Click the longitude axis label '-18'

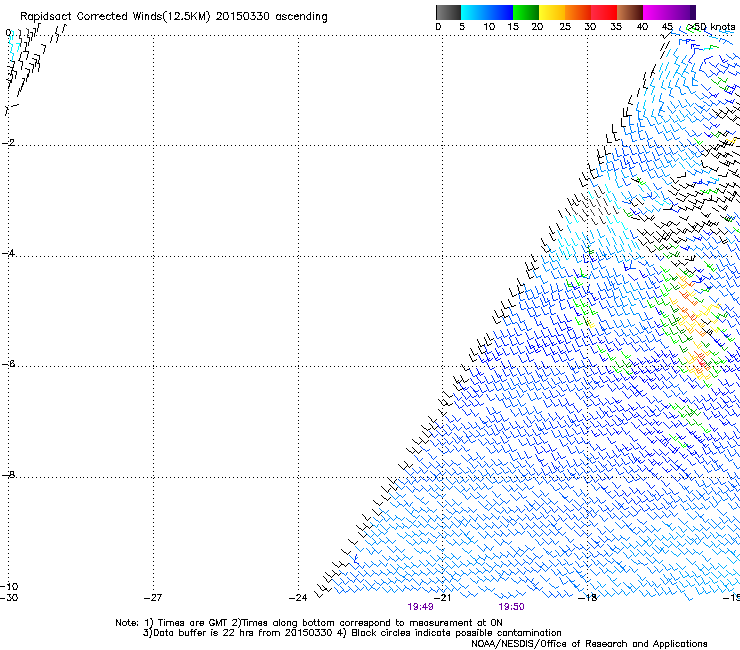pos(588,598)
